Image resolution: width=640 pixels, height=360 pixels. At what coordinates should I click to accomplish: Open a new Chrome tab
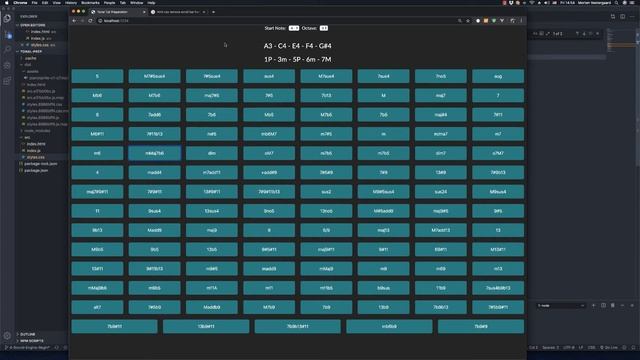213,12
